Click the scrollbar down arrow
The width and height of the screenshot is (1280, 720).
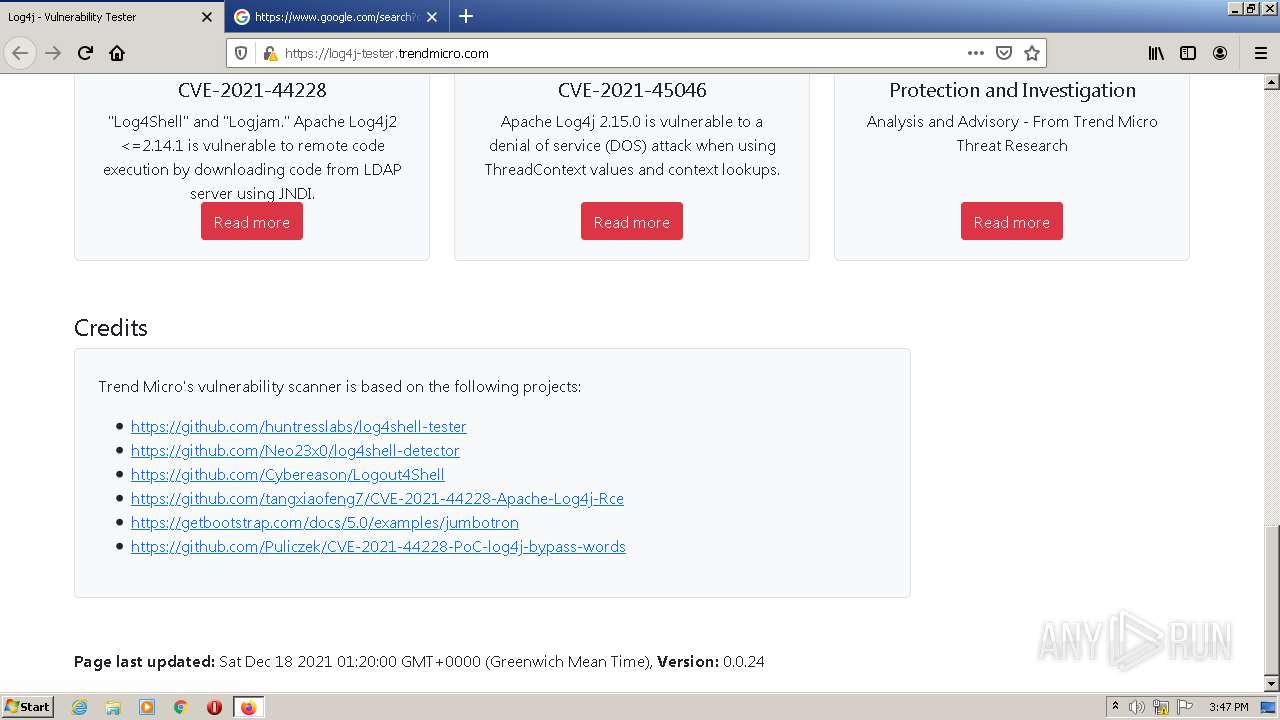click(x=1272, y=684)
